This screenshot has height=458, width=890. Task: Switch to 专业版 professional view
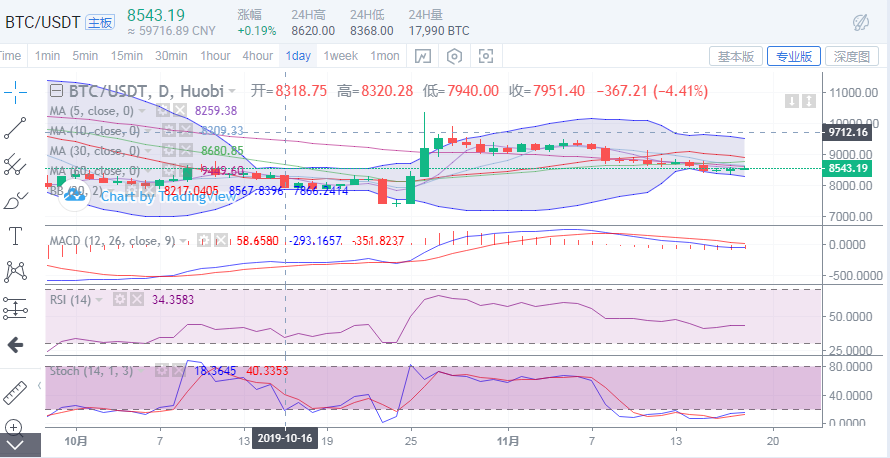pyautogui.click(x=794, y=56)
